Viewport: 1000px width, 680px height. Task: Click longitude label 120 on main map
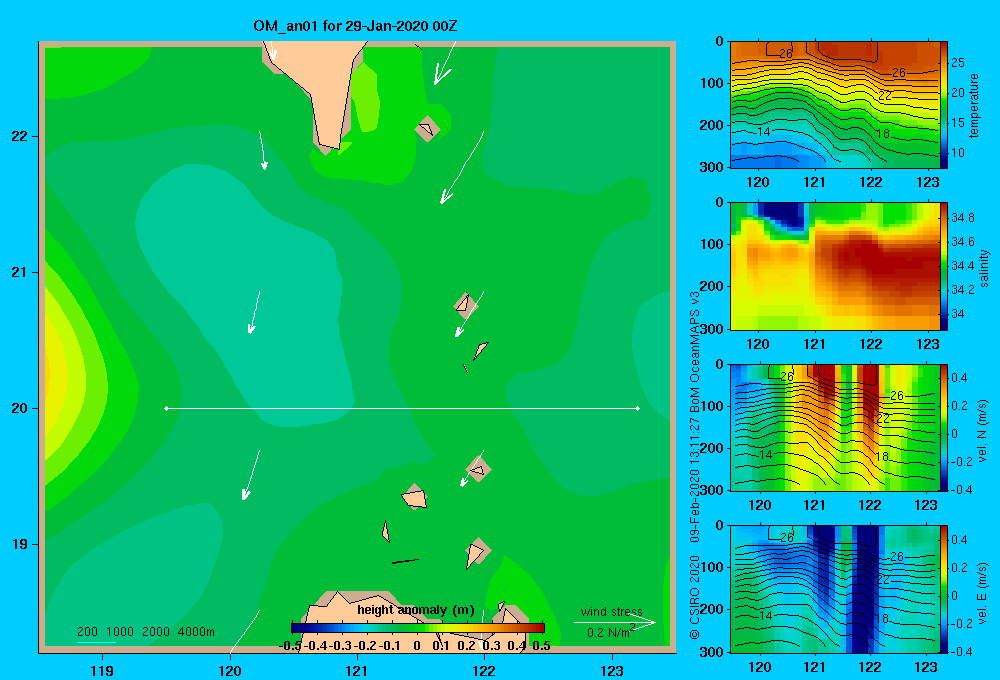pyautogui.click(x=230, y=671)
